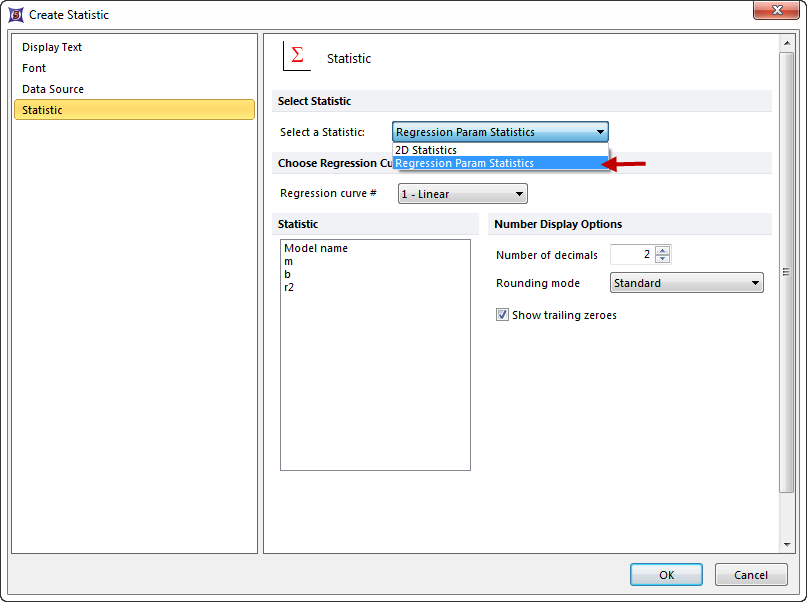Click the scroll down arrow of panel

(787, 545)
